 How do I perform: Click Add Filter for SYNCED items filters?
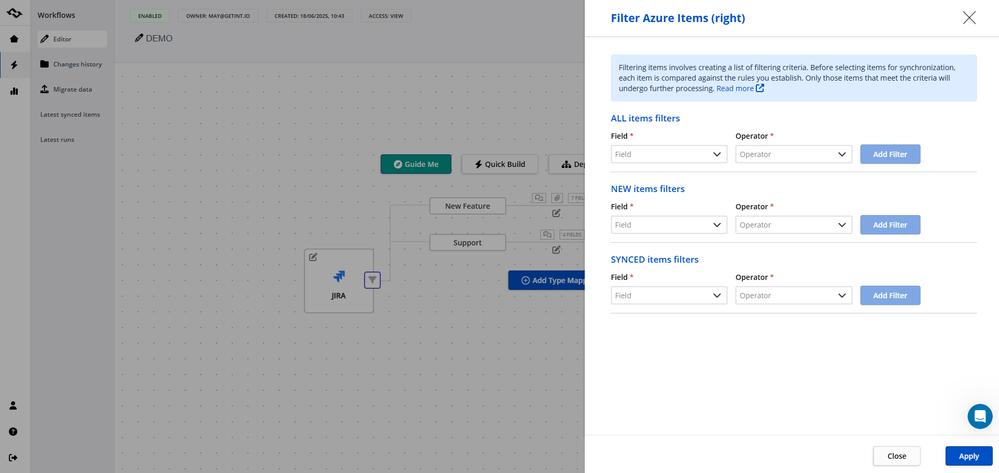pyautogui.click(x=890, y=296)
